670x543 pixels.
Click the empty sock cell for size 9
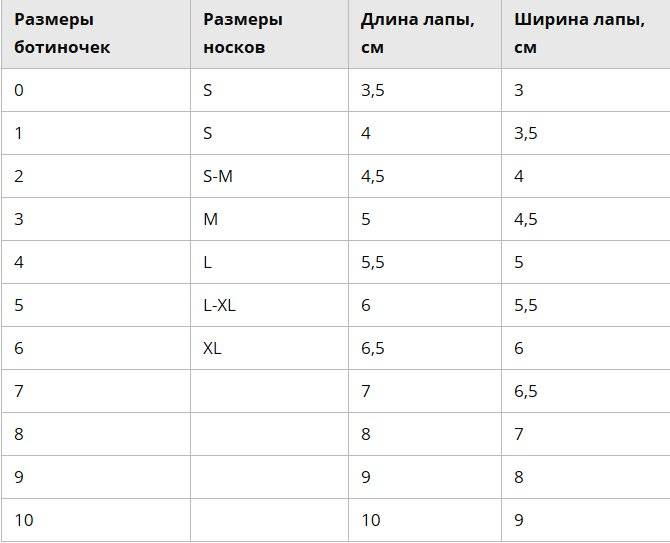click(x=269, y=477)
